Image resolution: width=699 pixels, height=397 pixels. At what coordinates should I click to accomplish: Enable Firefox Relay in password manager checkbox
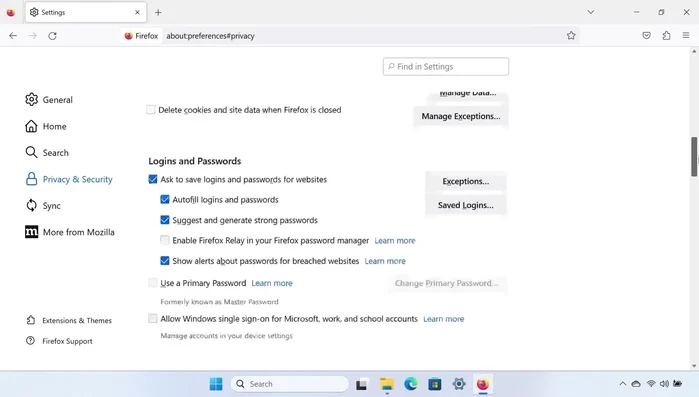coord(165,240)
